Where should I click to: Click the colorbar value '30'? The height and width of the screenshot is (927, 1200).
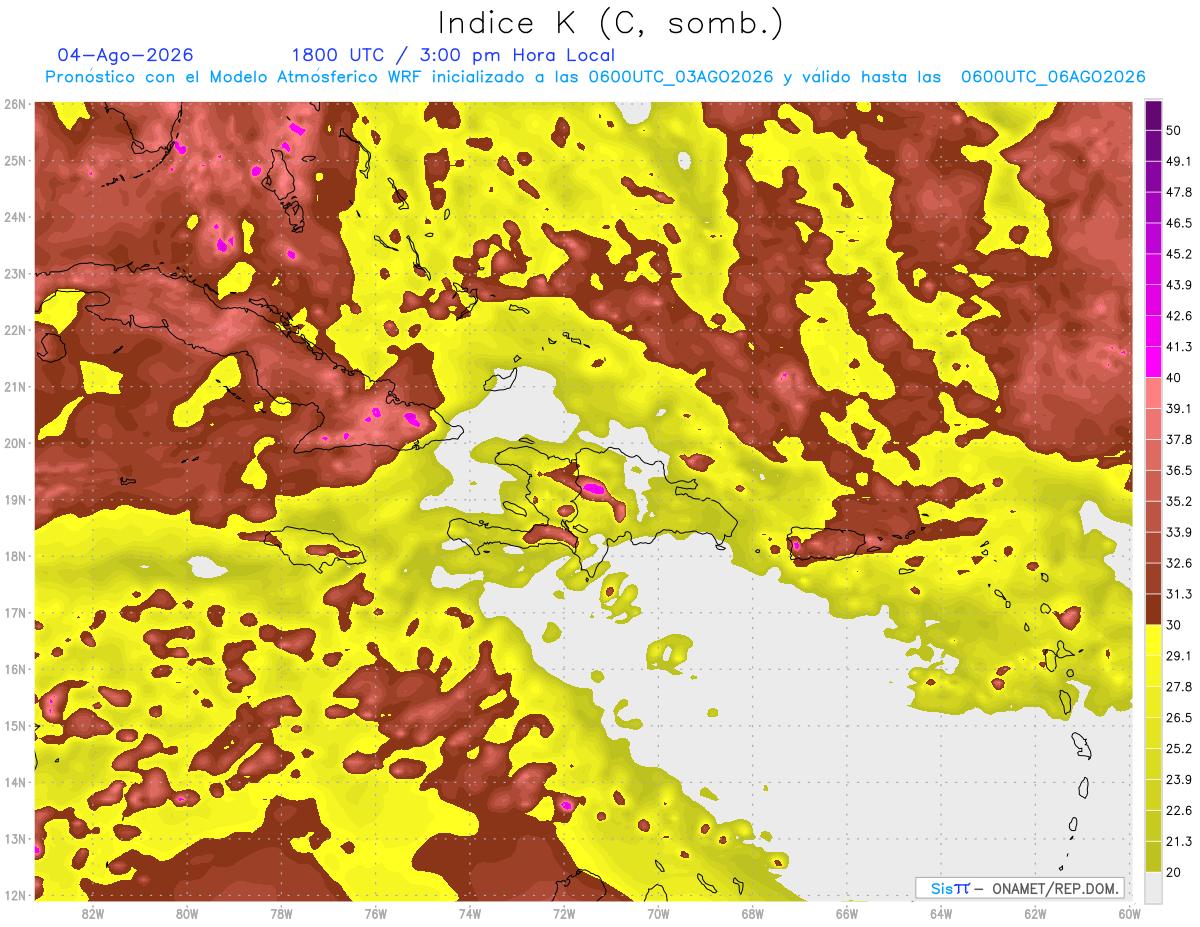coord(1174,625)
